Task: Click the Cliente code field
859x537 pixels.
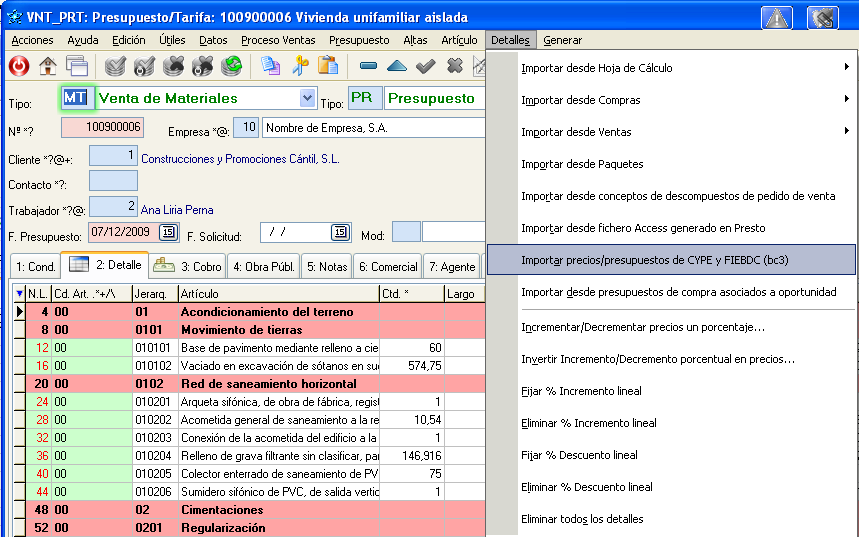Action: 113,156
